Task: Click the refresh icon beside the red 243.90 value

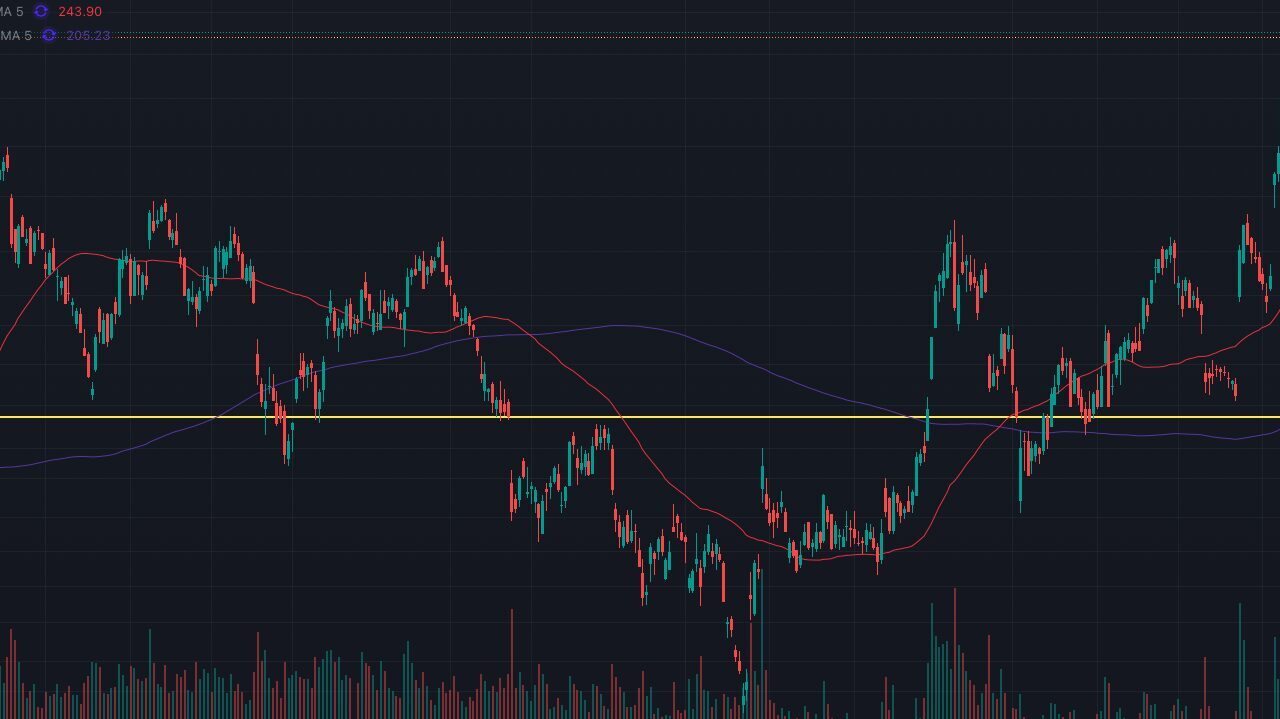Action: tap(41, 11)
